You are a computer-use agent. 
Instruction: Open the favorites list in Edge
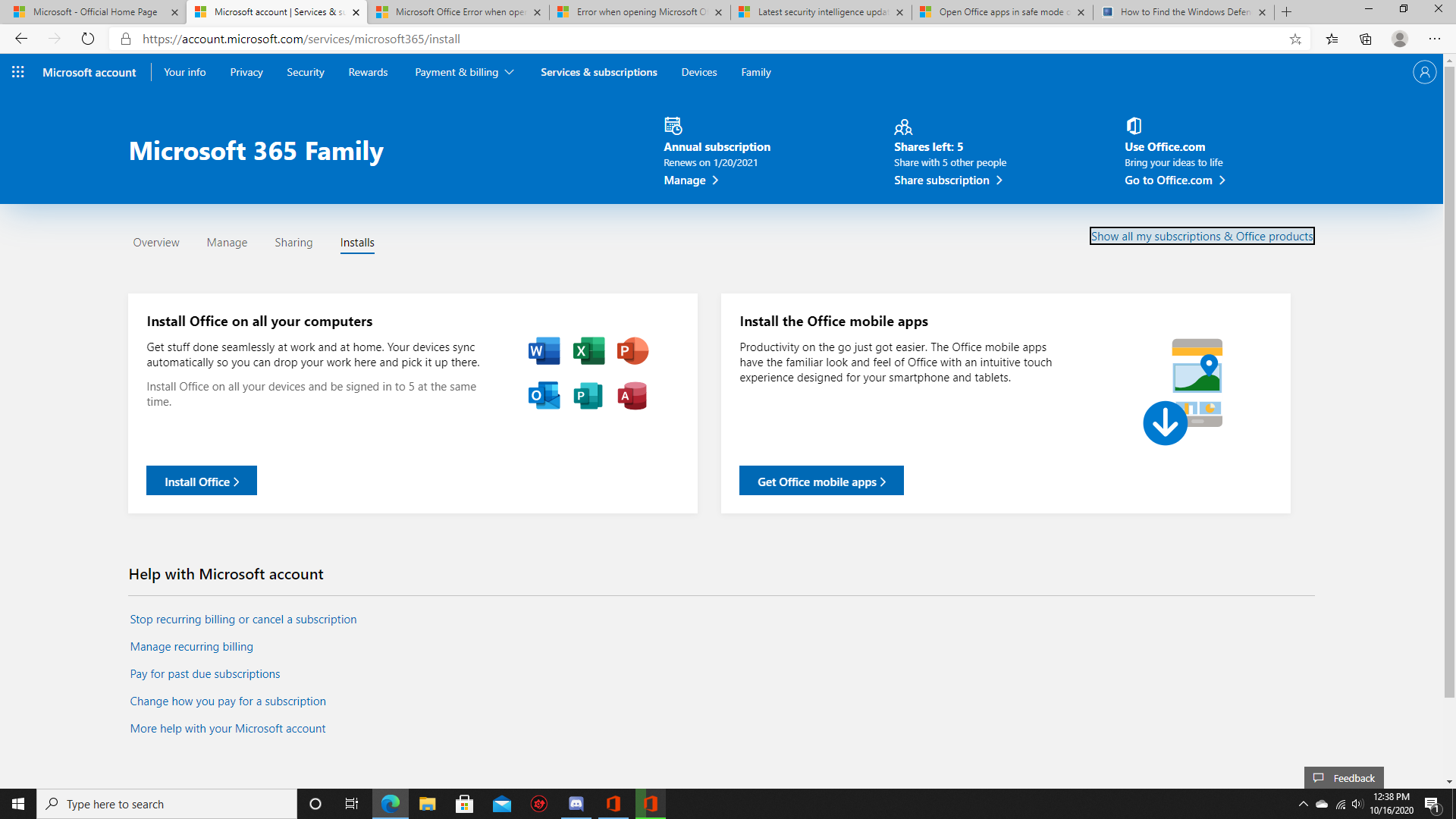pos(1332,39)
